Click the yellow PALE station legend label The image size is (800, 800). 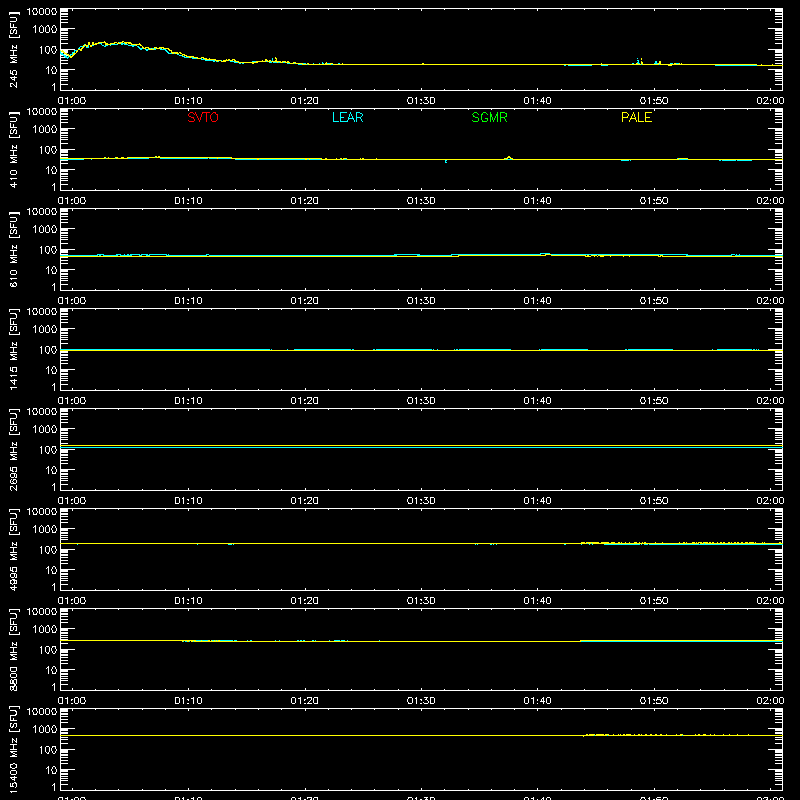636,117
